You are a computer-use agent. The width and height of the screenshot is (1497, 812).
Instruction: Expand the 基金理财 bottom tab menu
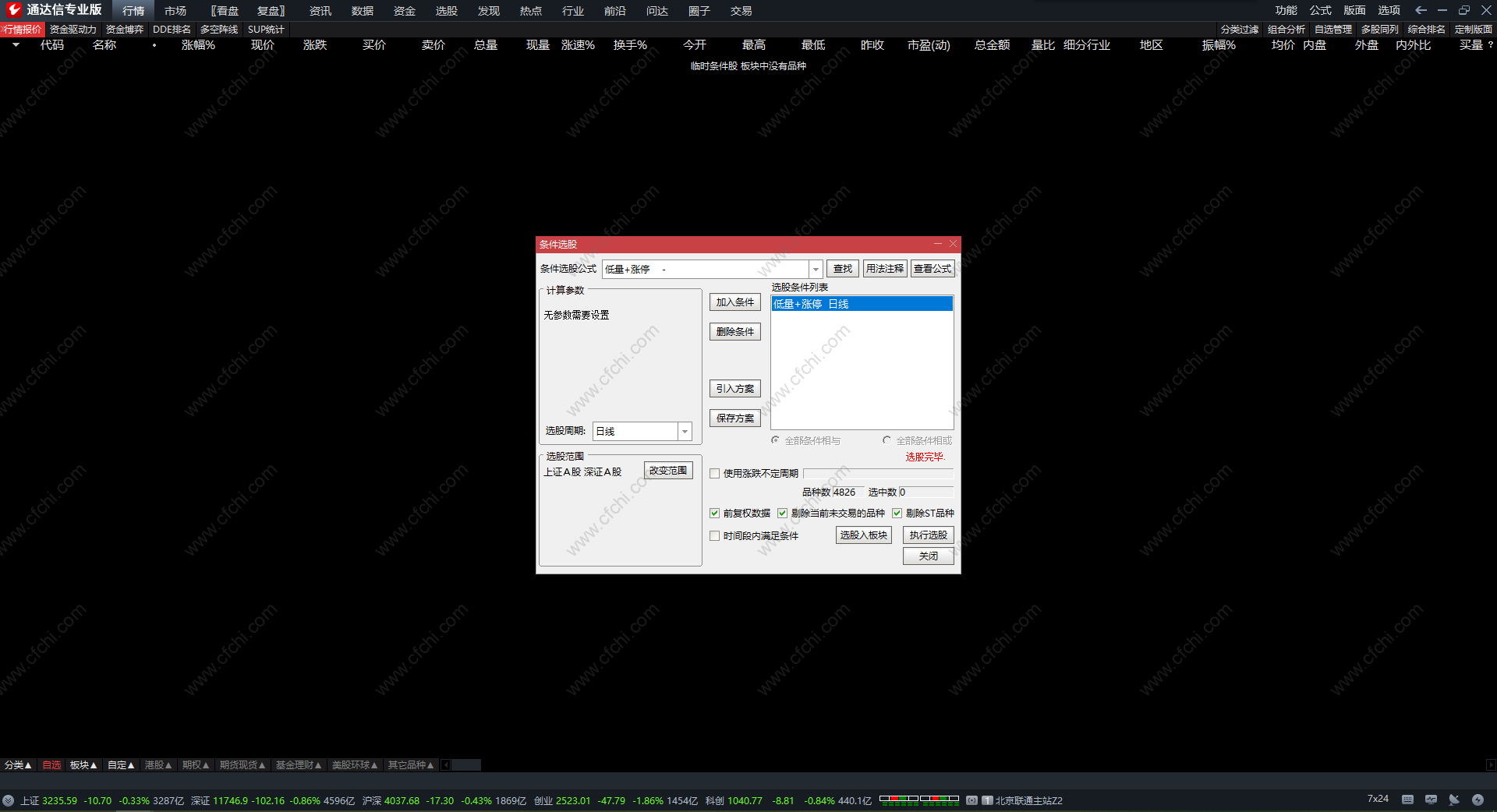299,765
